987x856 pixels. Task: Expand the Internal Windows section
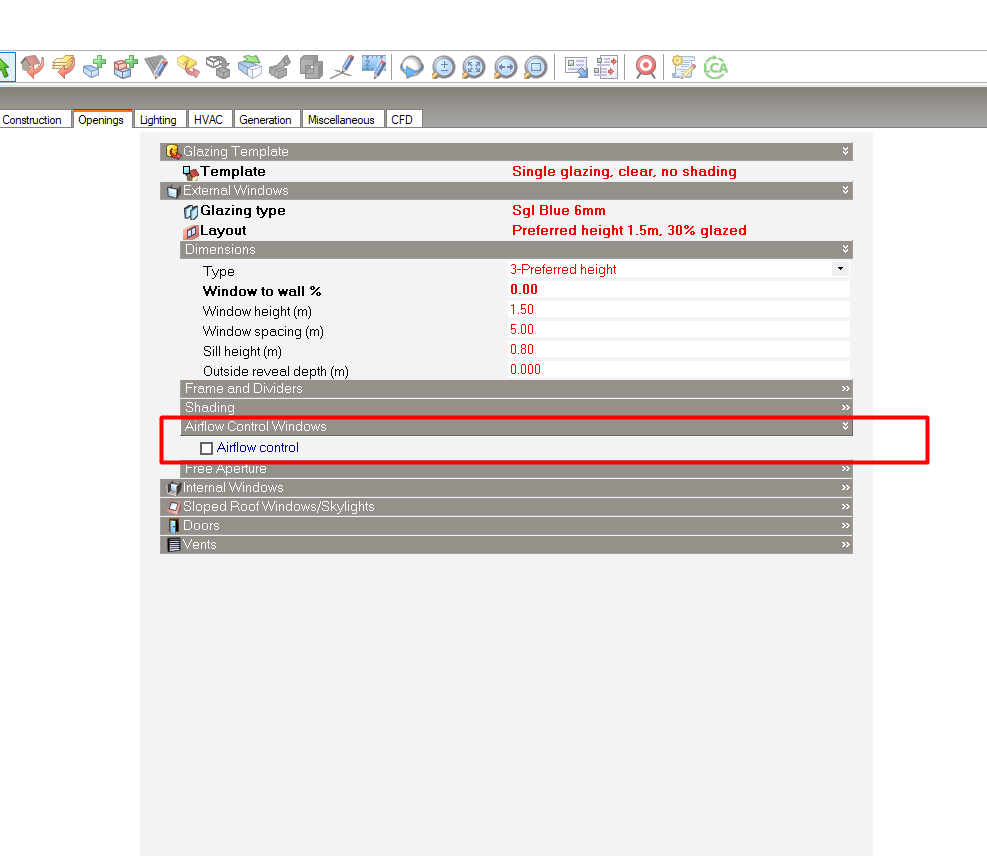tap(507, 487)
